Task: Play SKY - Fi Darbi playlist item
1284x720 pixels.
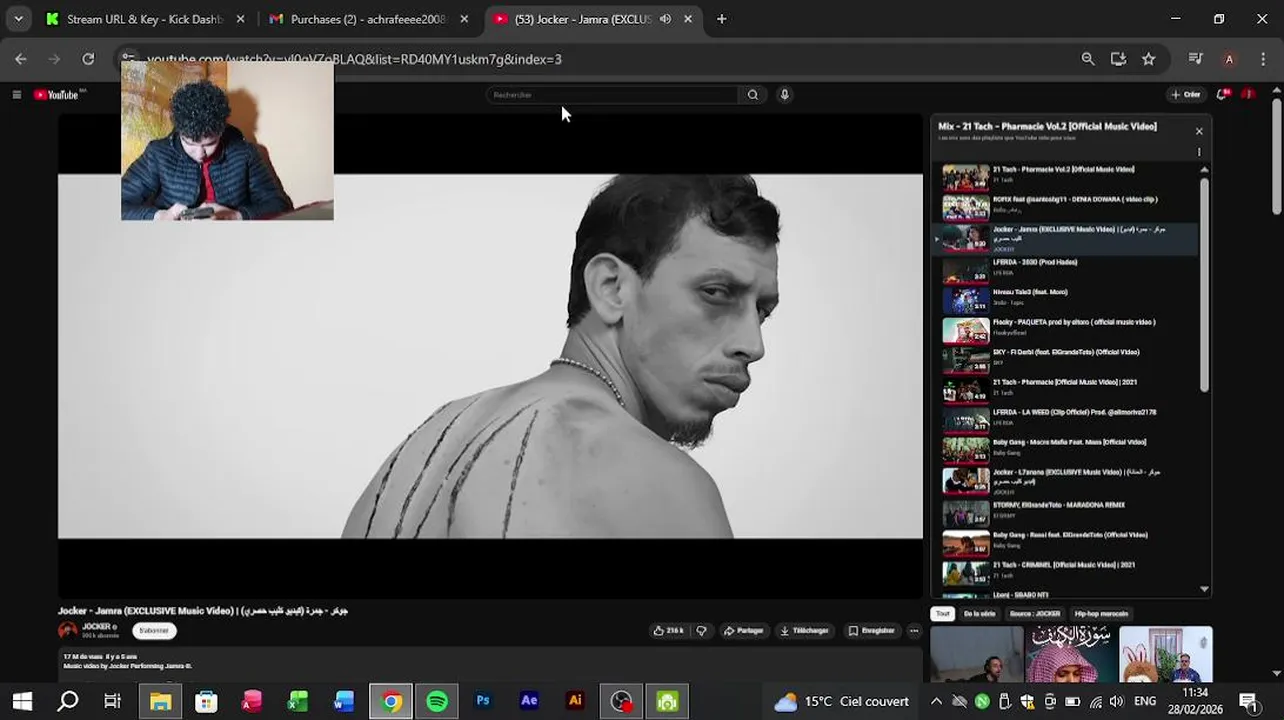Action: (1065, 359)
